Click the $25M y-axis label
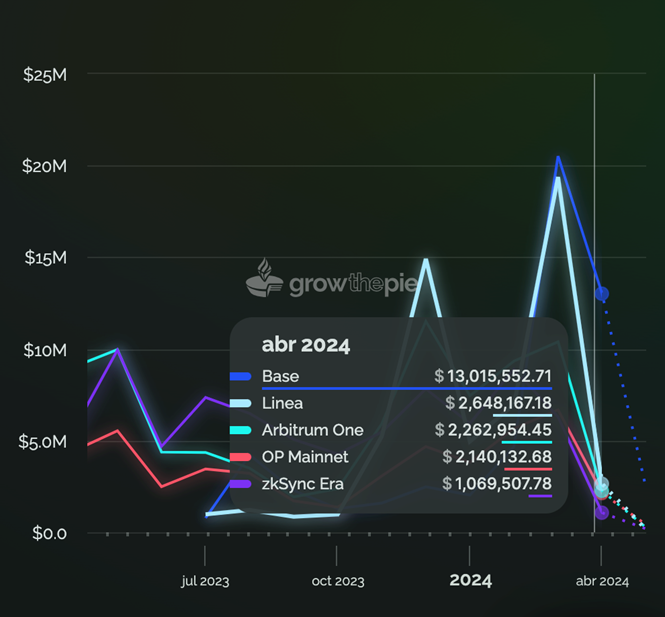The height and width of the screenshot is (617, 665). click(x=45, y=75)
